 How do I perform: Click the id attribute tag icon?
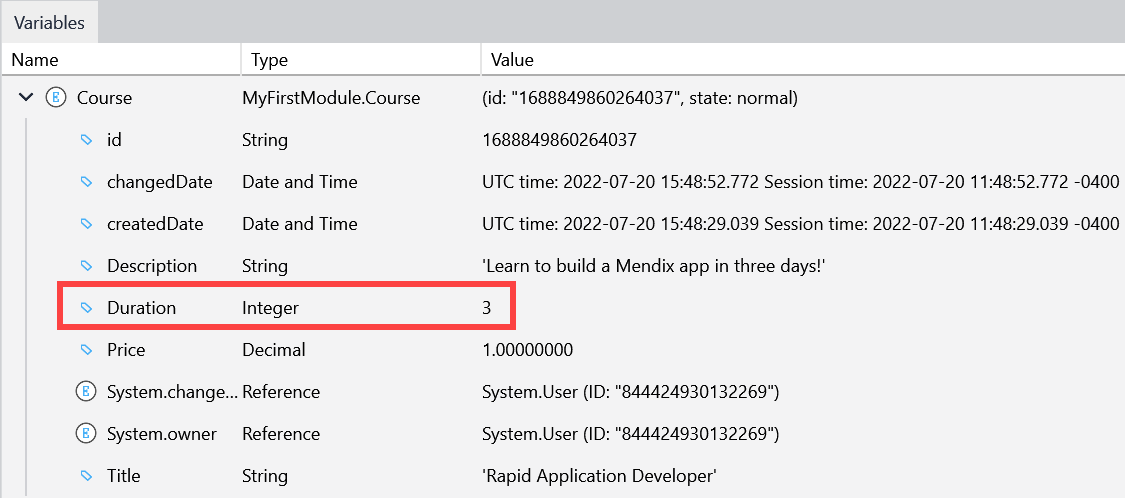pos(86,140)
